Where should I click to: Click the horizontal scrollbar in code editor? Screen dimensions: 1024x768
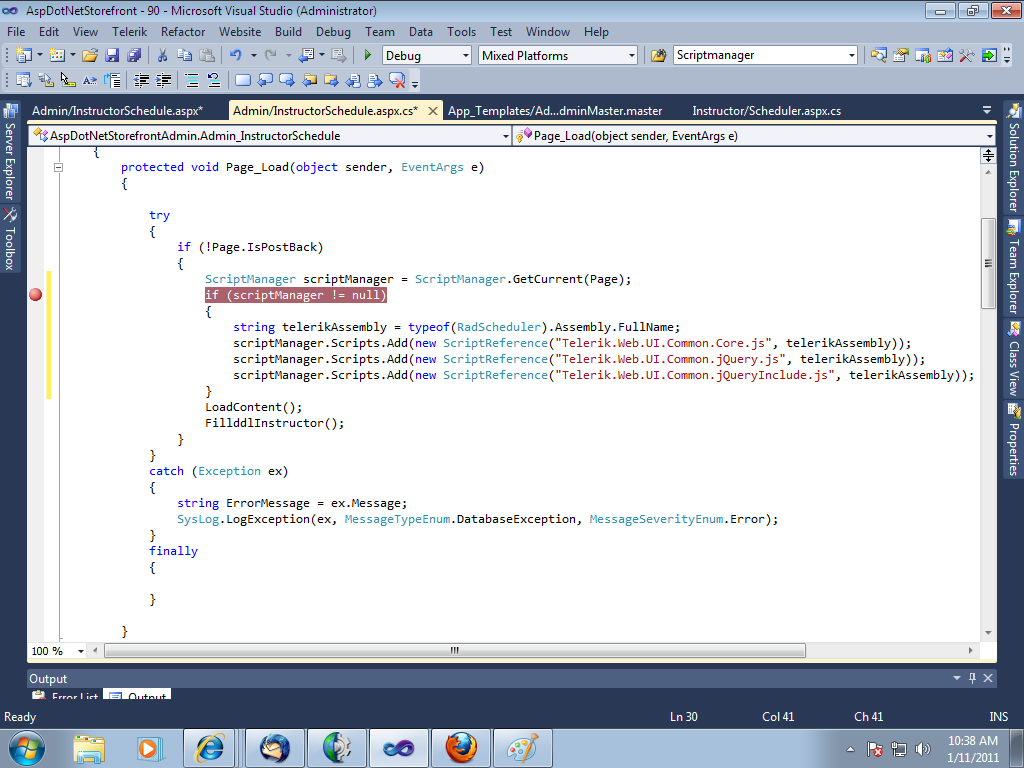click(454, 651)
